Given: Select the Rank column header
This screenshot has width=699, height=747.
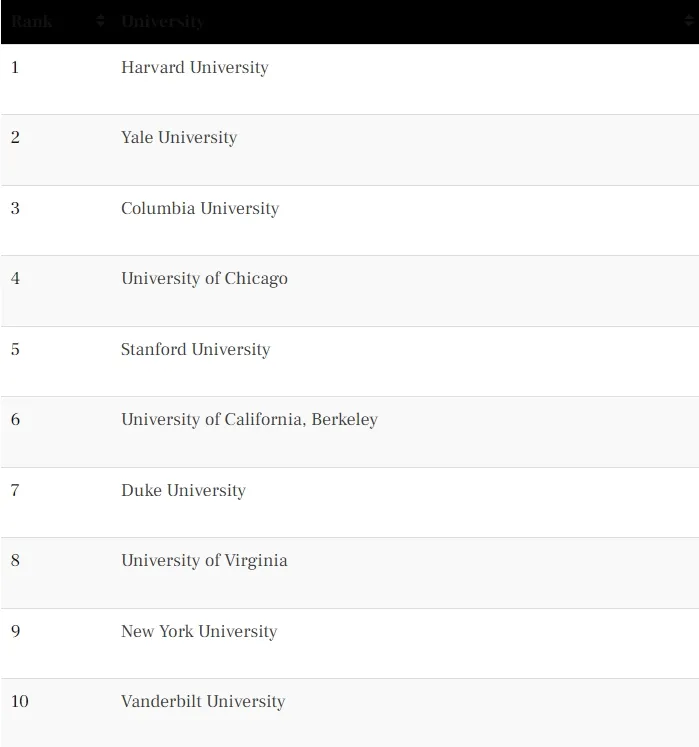Looking at the screenshot, I should [31, 21].
